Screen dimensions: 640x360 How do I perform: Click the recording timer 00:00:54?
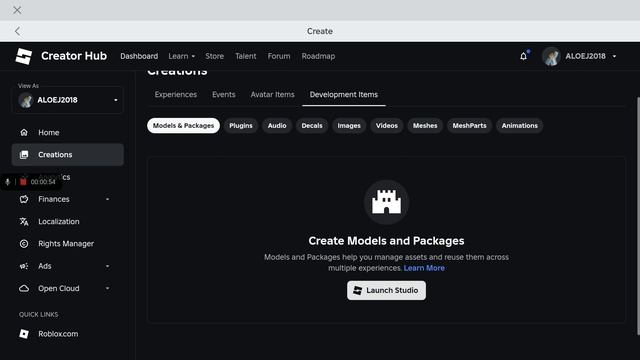pyautogui.click(x=43, y=182)
